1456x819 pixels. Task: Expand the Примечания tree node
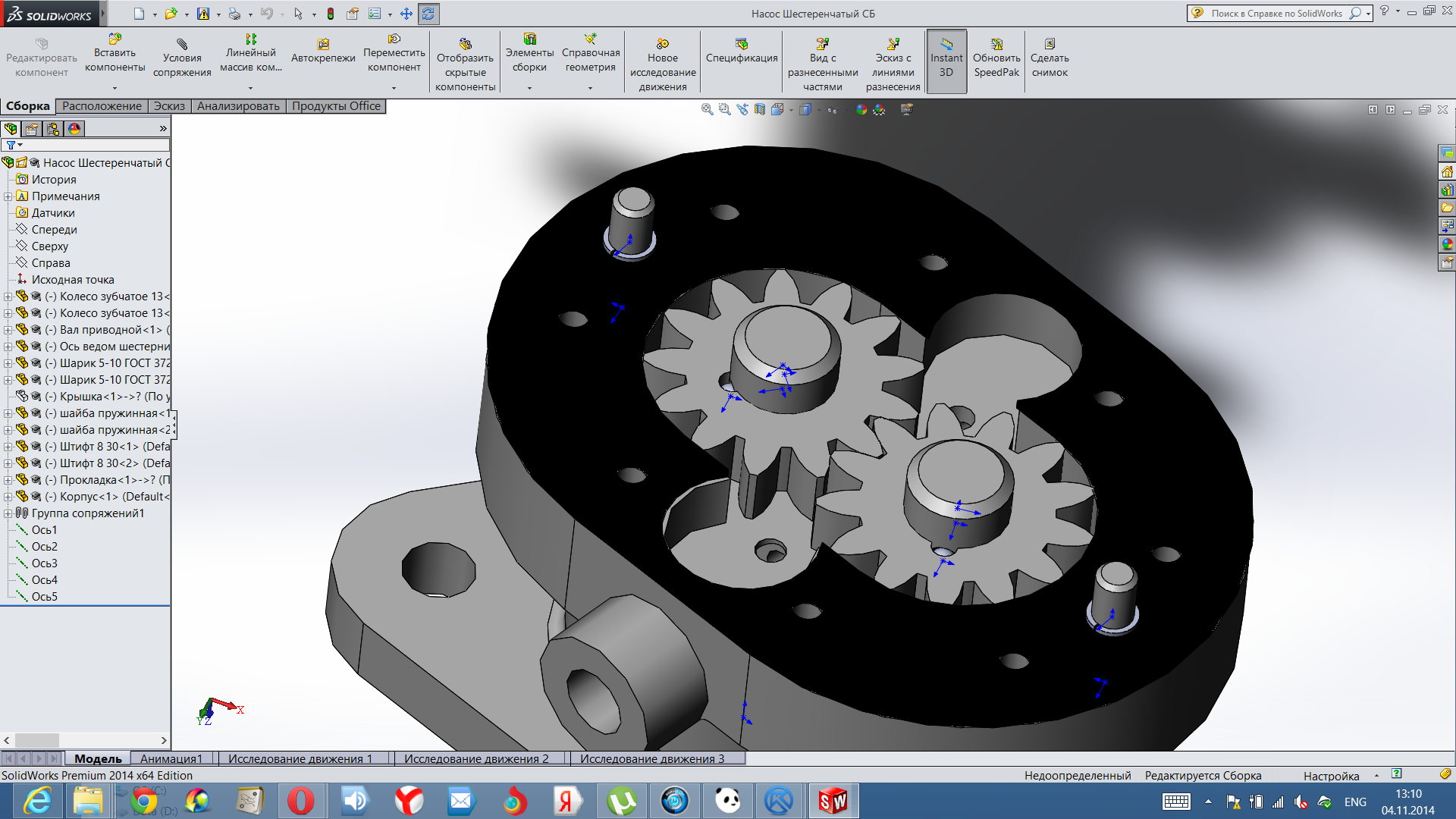(x=8, y=196)
